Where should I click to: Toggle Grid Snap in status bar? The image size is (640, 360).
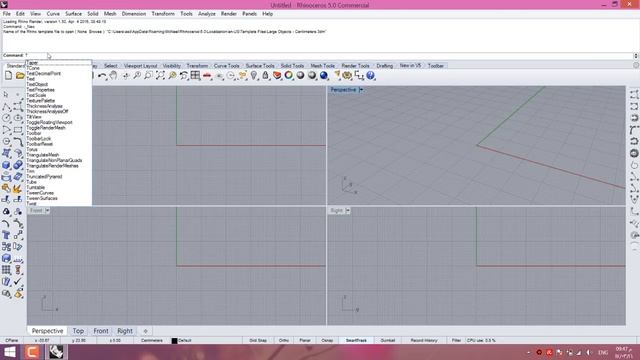click(258, 340)
